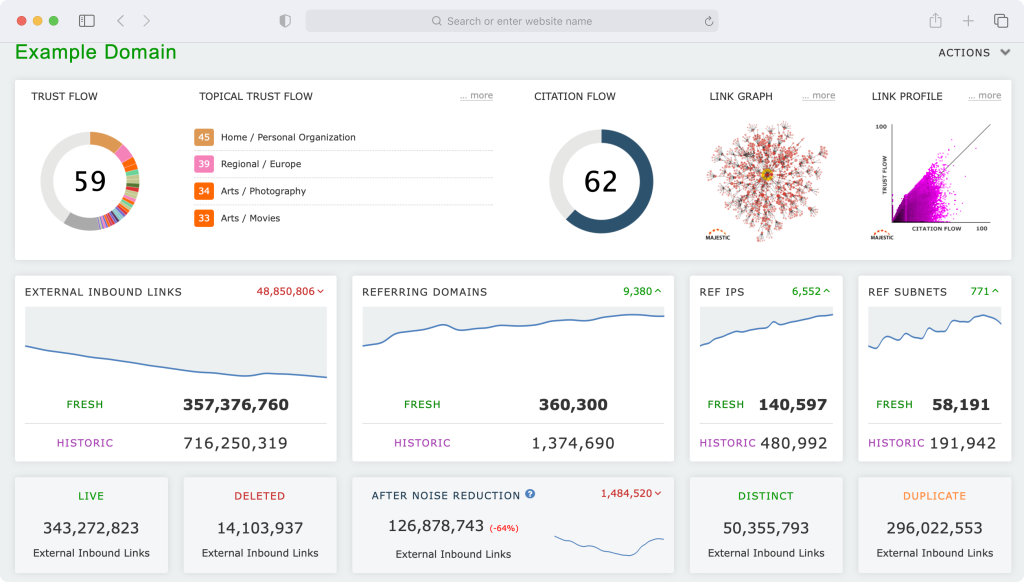This screenshot has width=1024, height=582.
Task: Reload the page with the refresh icon
Action: pyautogui.click(x=709, y=21)
